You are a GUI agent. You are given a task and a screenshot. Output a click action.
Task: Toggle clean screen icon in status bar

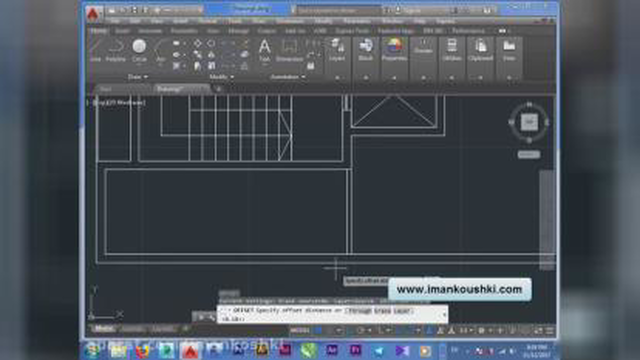[539, 331]
